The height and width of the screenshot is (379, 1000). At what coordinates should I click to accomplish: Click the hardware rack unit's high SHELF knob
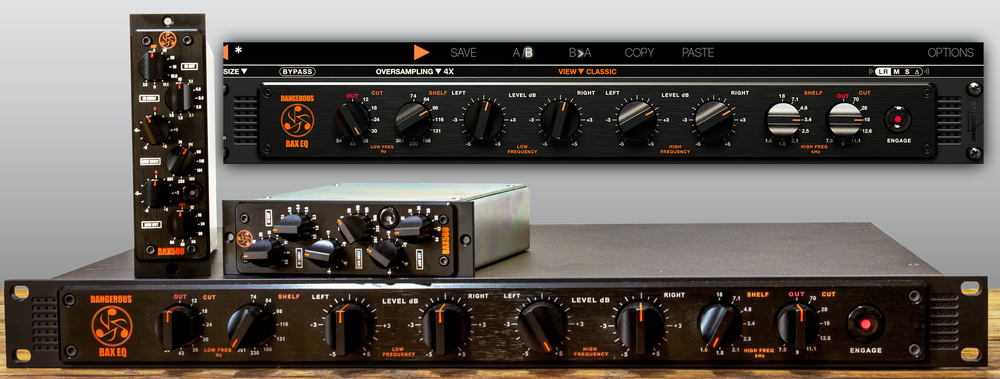(719, 325)
